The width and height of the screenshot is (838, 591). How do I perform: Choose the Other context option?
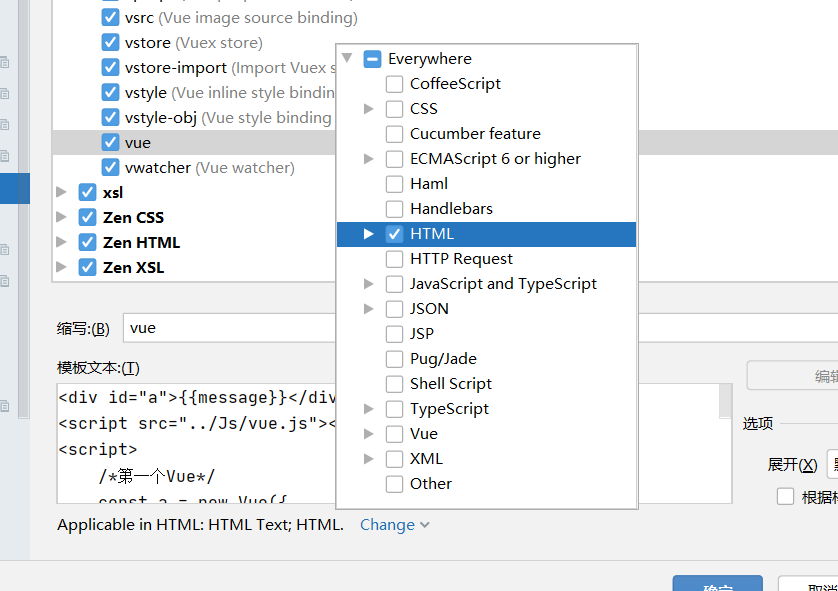(430, 484)
